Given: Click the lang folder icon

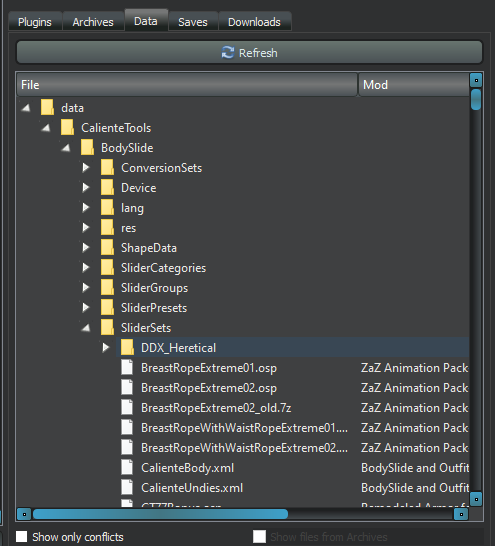Looking at the screenshot, I should (x=108, y=207).
